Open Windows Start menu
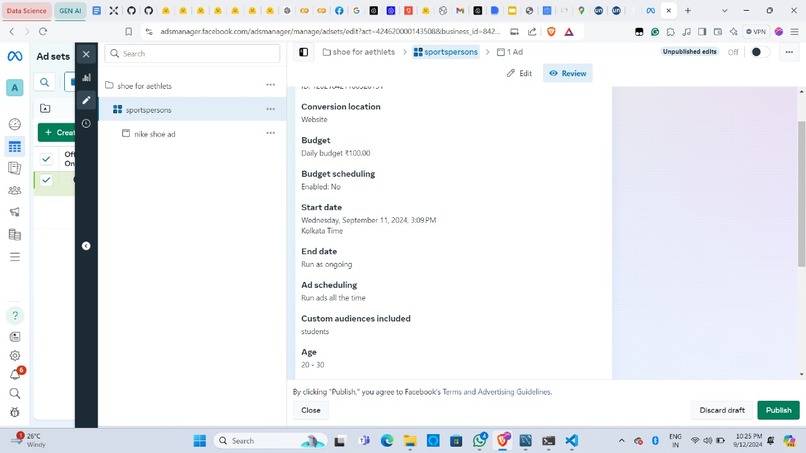This screenshot has width=806, height=453. (199, 441)
